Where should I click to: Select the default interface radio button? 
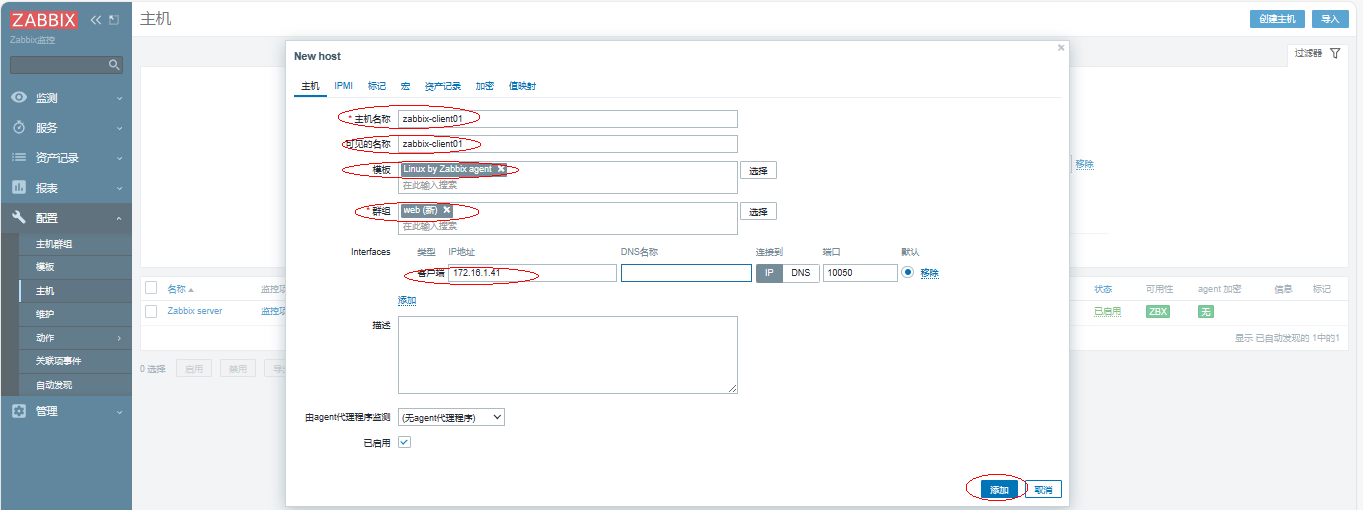click(x=908, y=272)
